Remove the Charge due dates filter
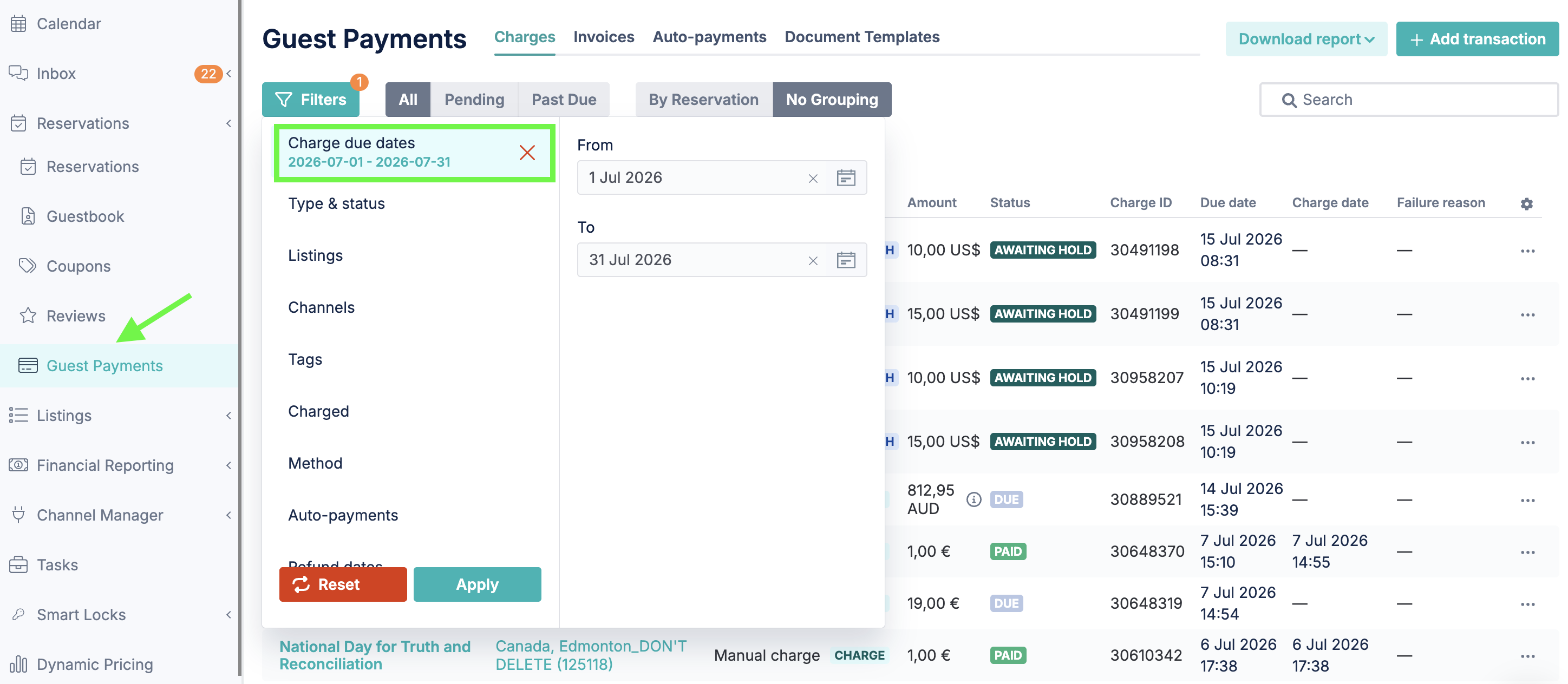The height and width of the screenshot is (684, 1568). click(x=527, y=152)
